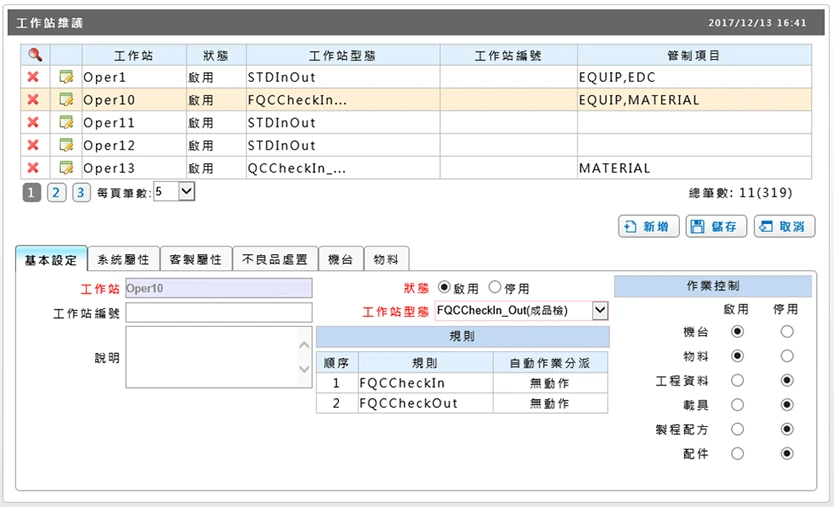Click the edit icon for Oper11
Viewport: 834px width, 507px height.
tap(66, 122)
